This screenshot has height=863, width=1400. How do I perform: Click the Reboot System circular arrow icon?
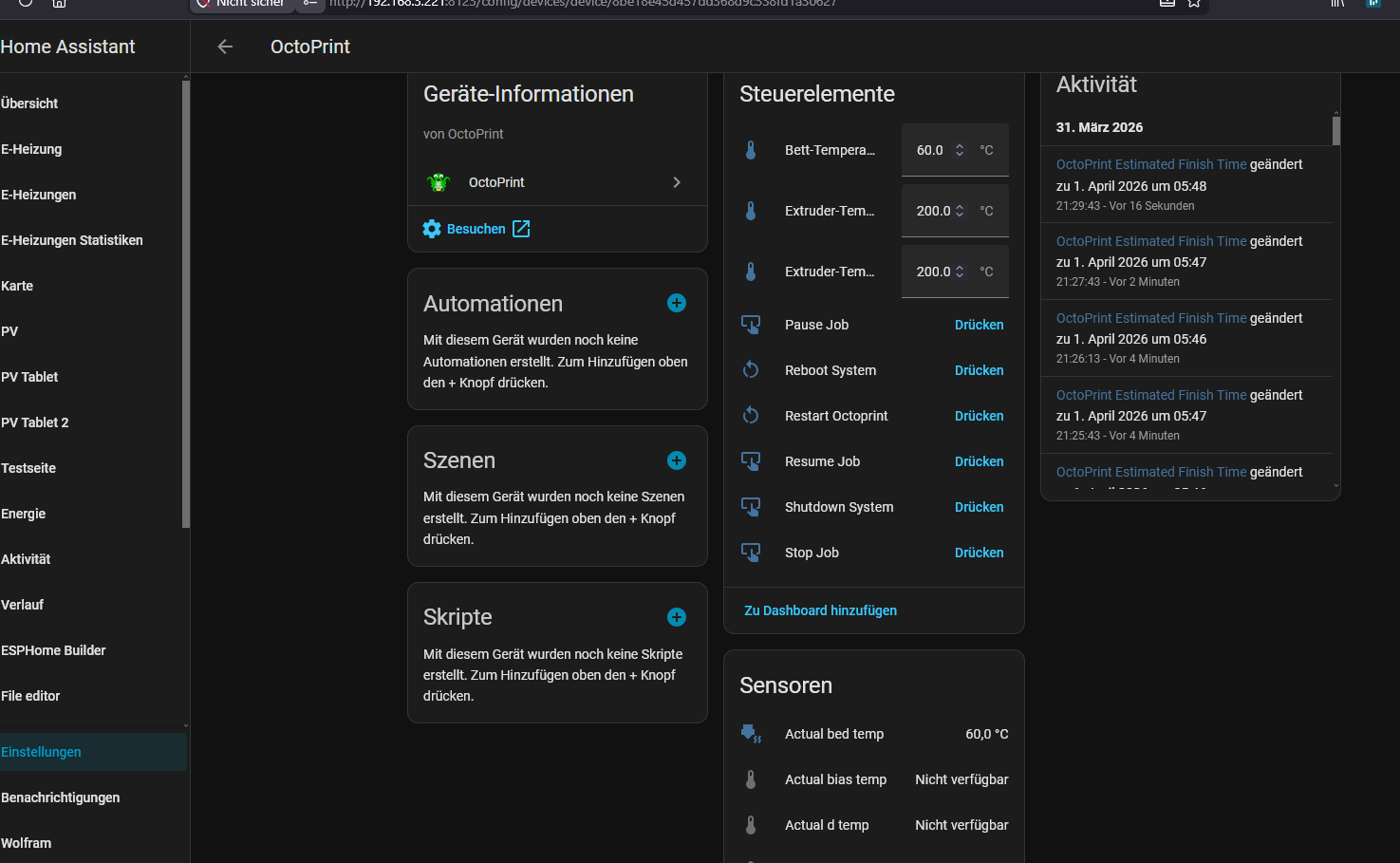tap(751, 369)
